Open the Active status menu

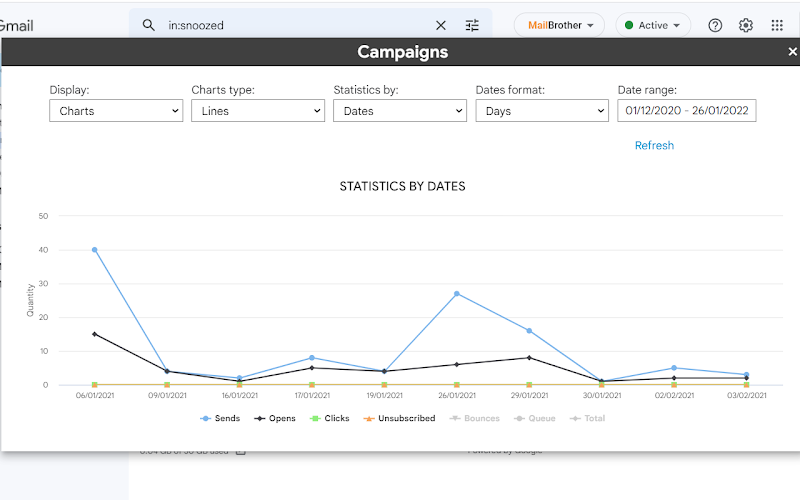653,25
